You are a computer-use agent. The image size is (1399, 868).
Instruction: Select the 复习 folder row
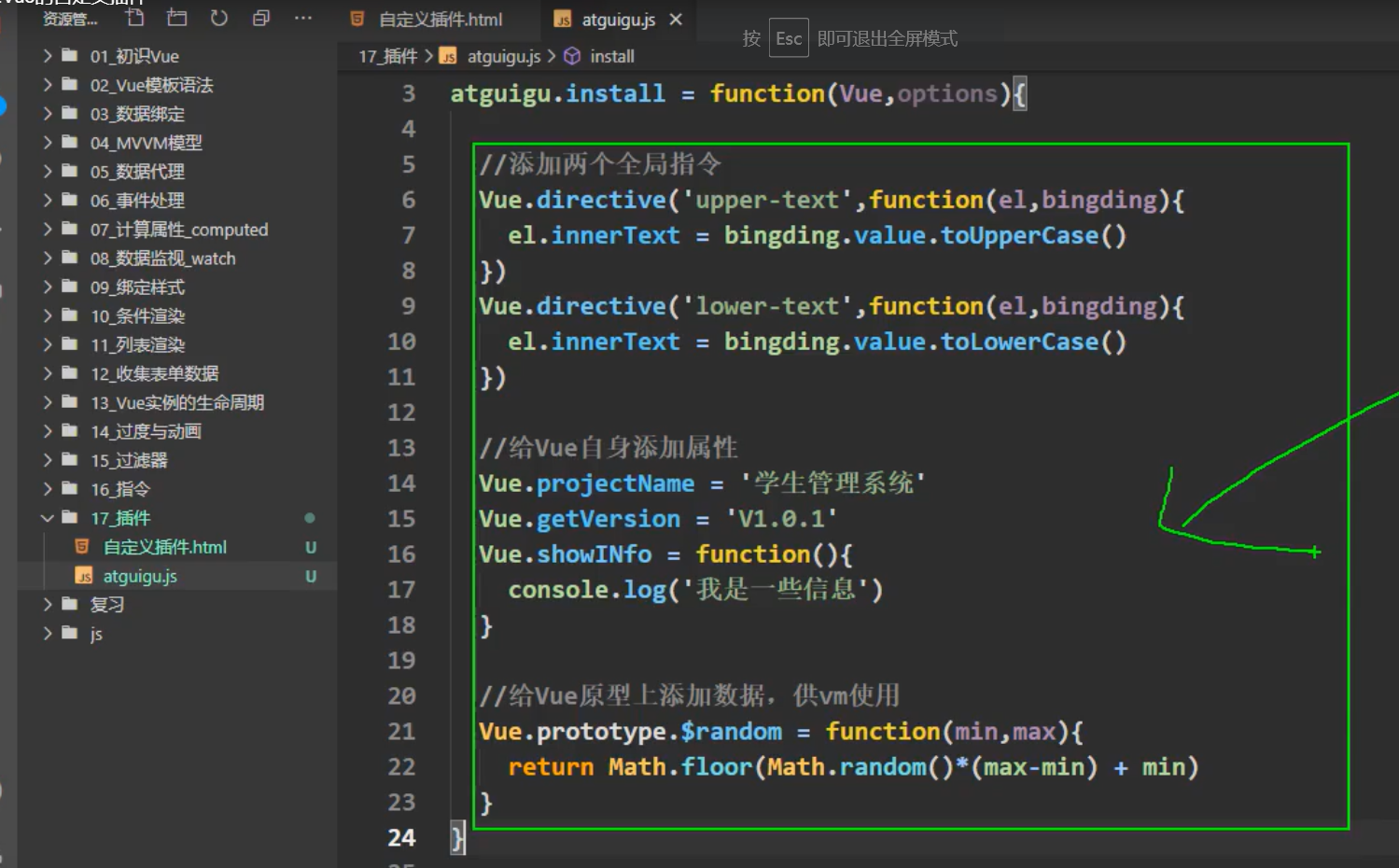click(177, 605)
